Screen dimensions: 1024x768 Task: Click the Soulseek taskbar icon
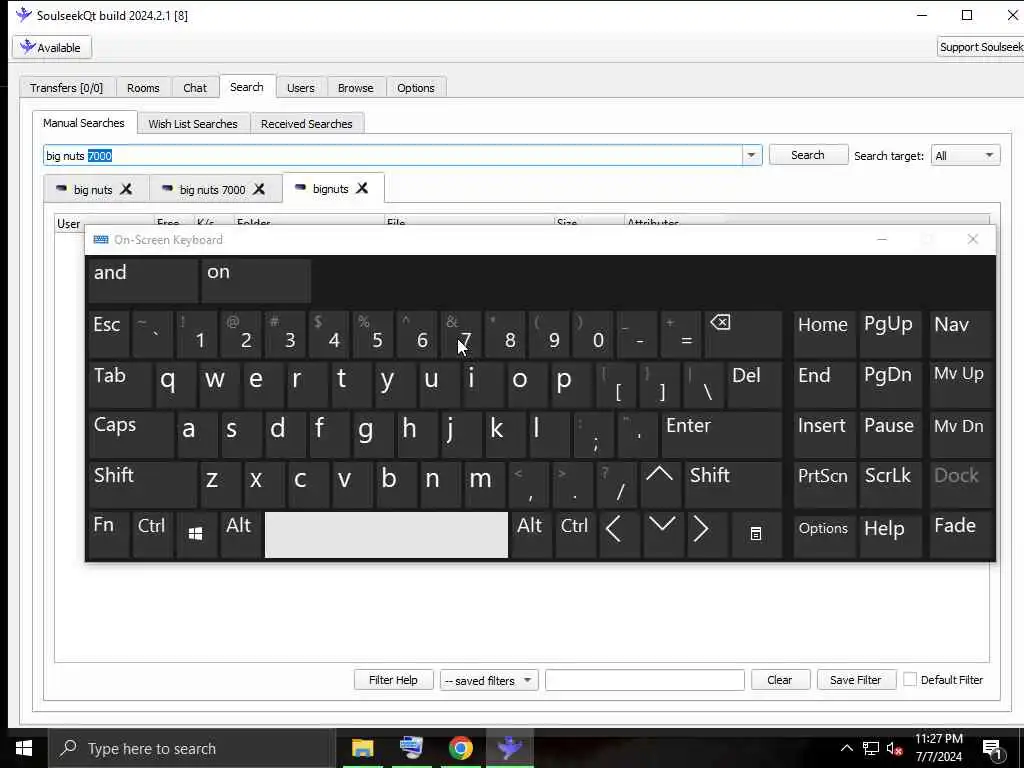tap(509, 748)
